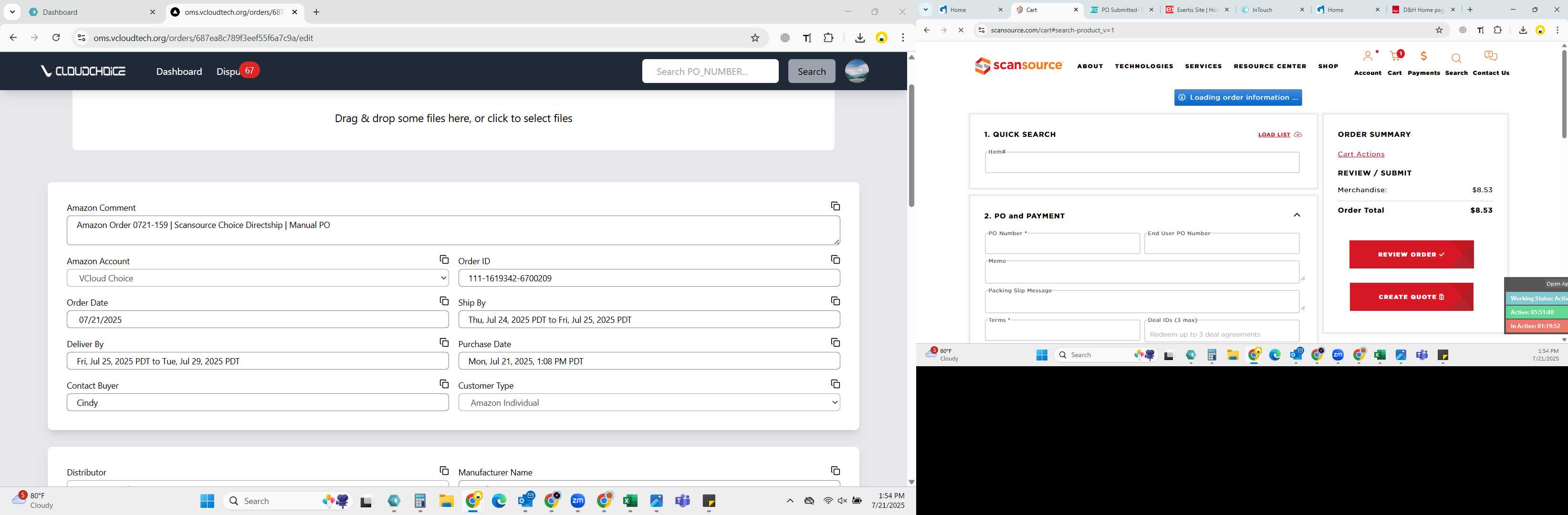The image size is (1568, 515).
Task: Copy the Ship By value
Action: click(x=835, y=301)
